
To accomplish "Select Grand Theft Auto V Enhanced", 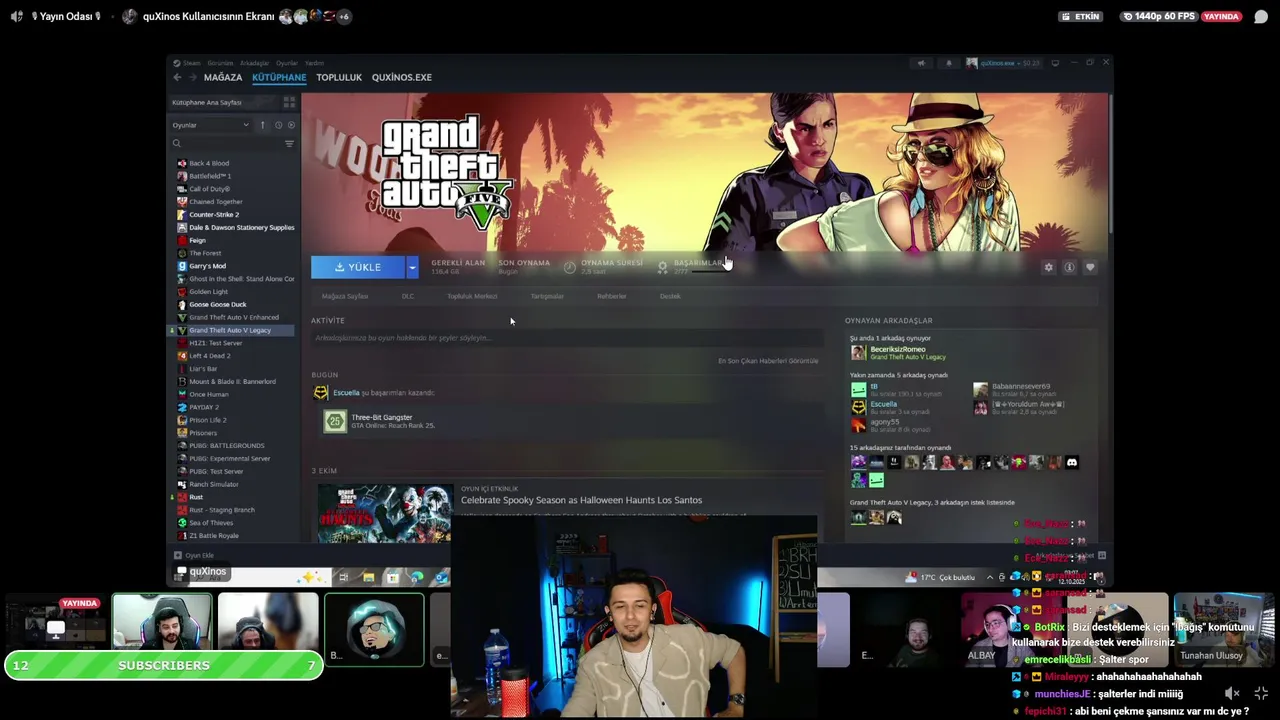I will click(234, 317).
